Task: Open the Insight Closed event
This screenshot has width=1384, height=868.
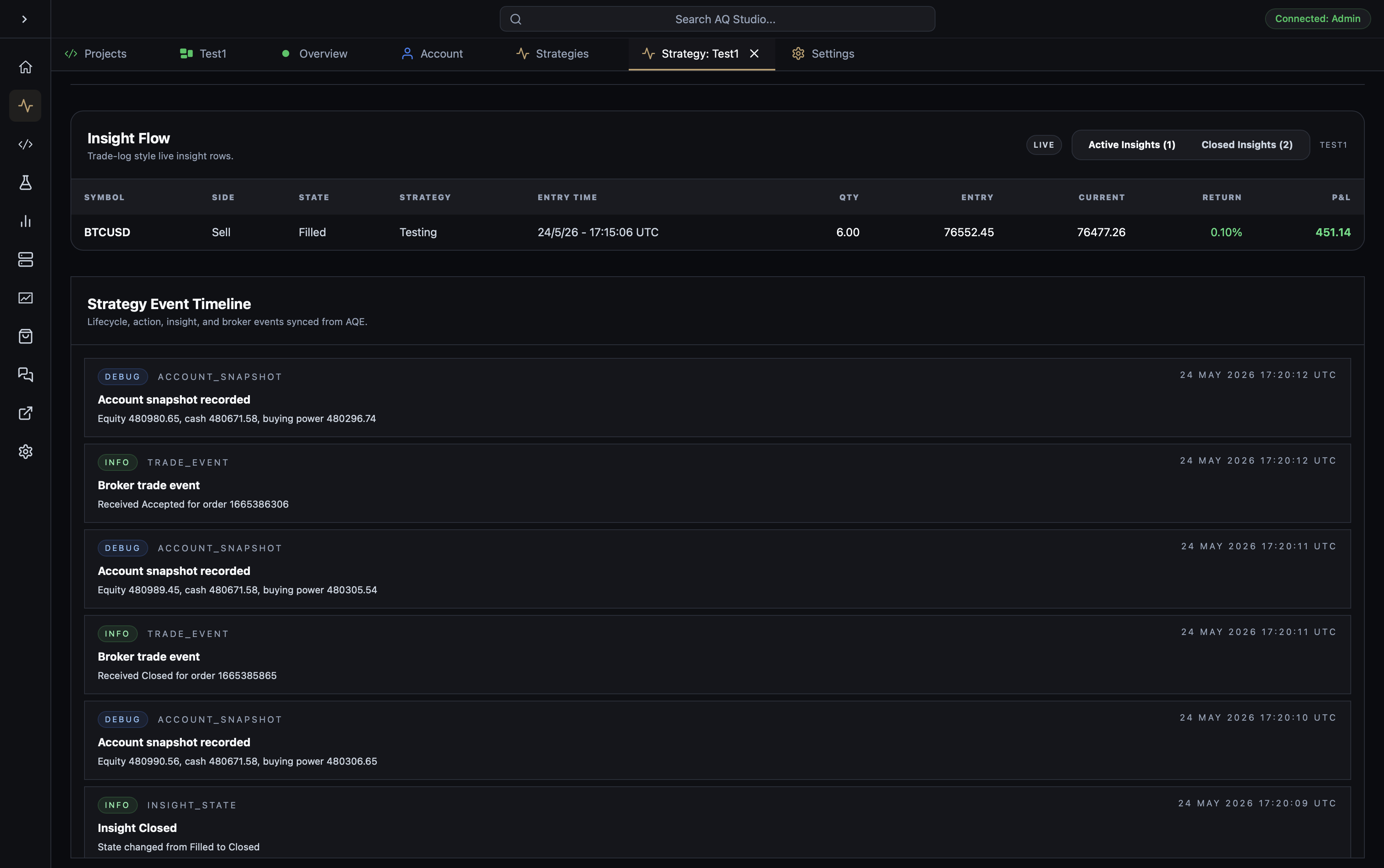Action: coord(717,822)
